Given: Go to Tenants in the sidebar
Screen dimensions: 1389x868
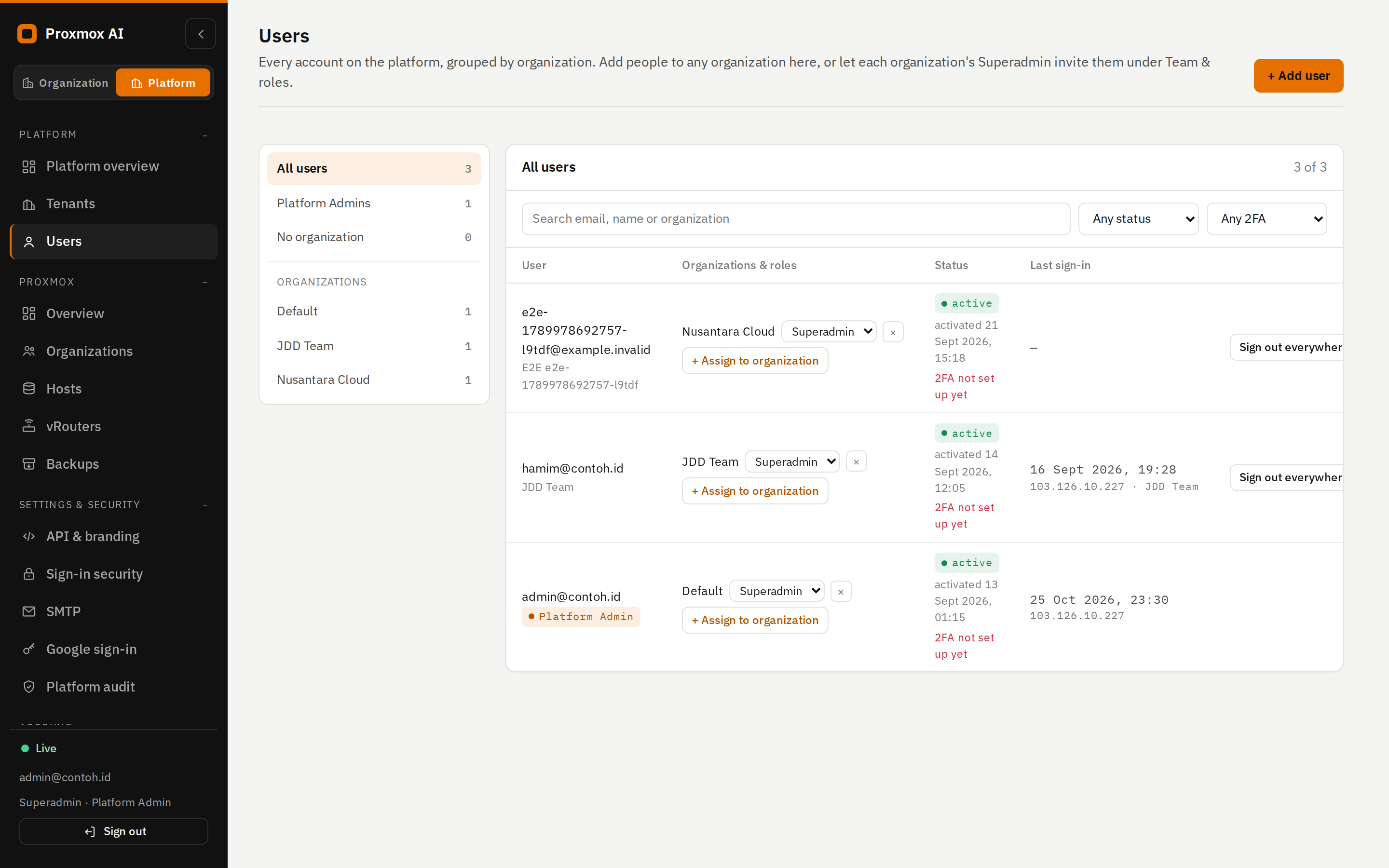Looking at the screenshot, I should (x=114, y=204).
